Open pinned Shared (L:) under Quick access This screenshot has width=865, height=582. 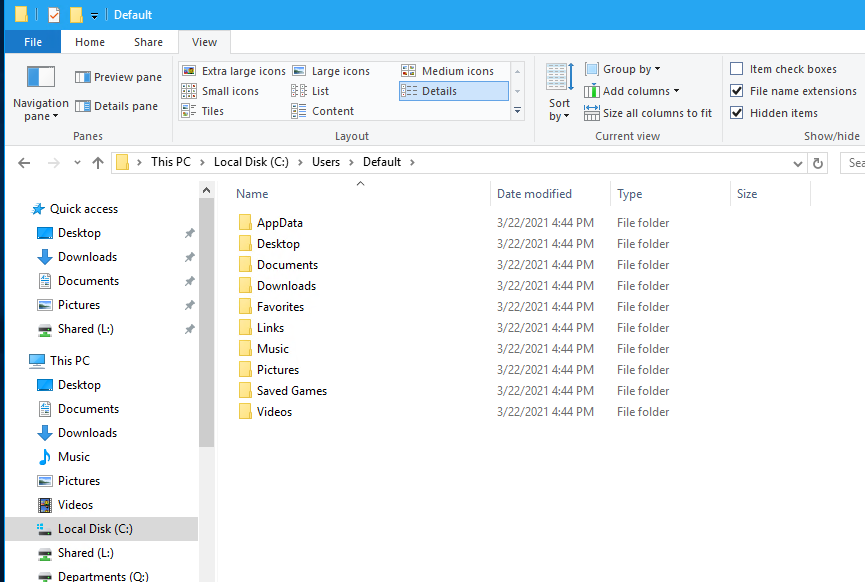point(86,329)
